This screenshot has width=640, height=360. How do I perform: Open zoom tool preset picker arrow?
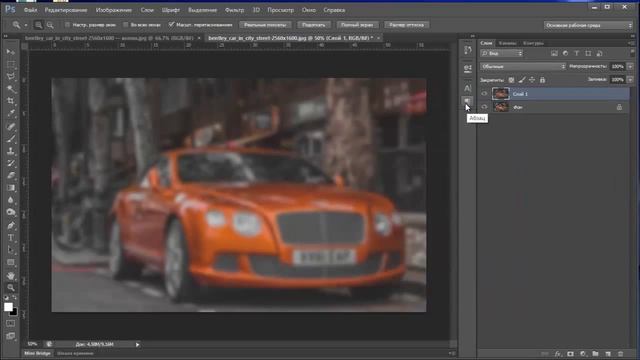[26, 25]
